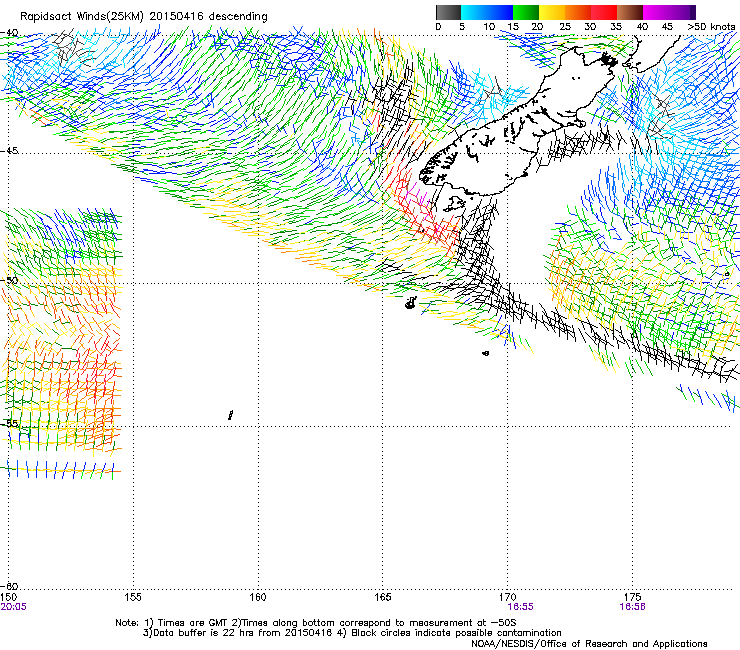Click the magenta wind barbs near Fiordland
The height and width of the screenshot is (650, 740).
point(419,196)
